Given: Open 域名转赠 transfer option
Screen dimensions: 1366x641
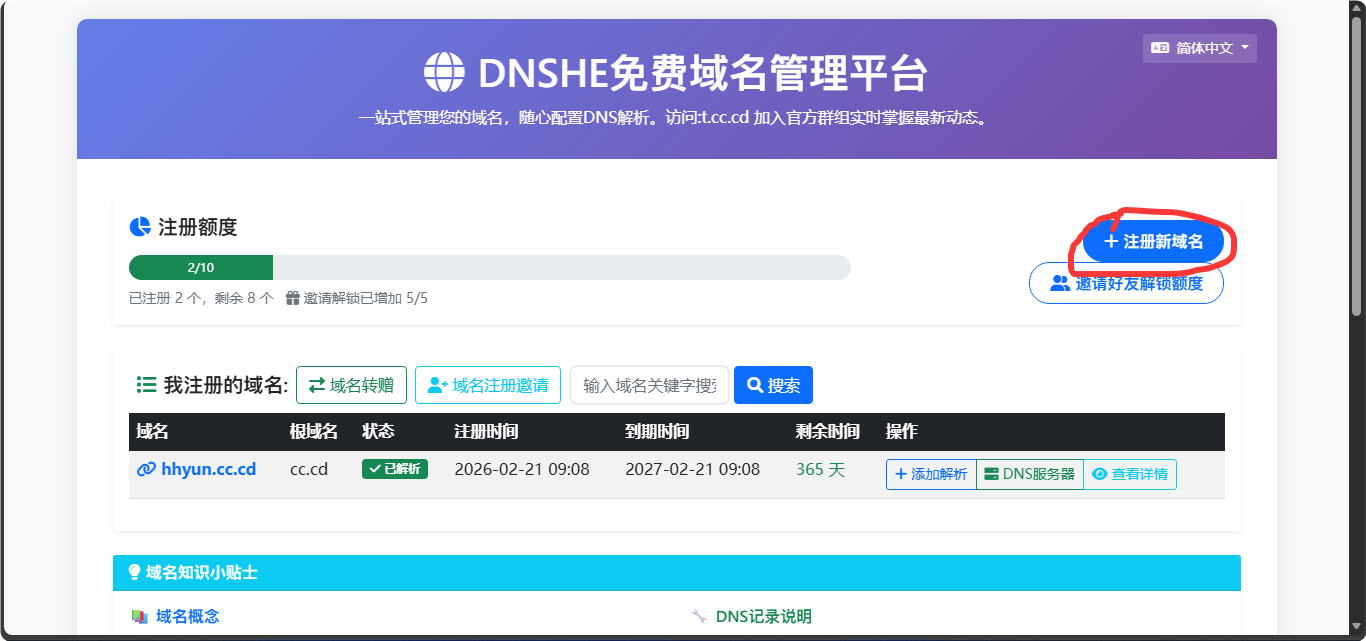Looking at the screenshot, I should coord(351,385).
